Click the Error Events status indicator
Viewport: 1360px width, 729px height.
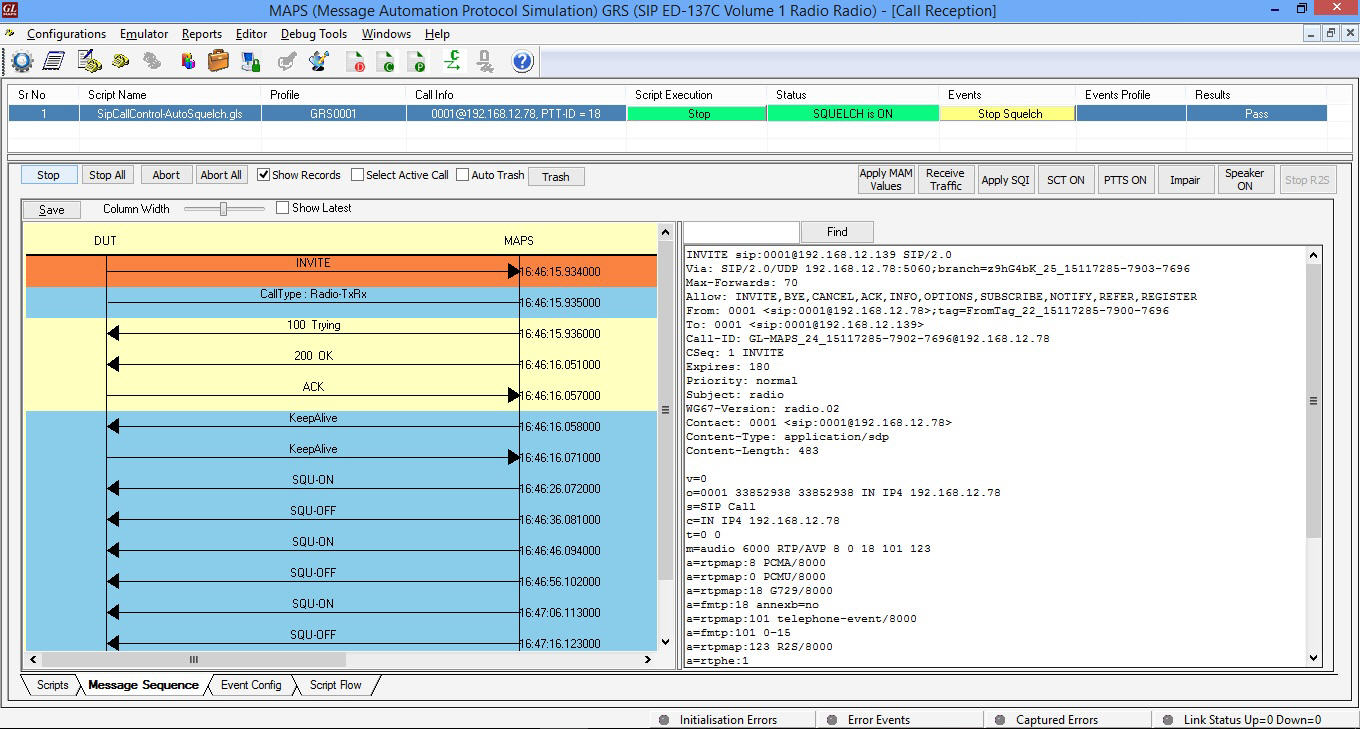point(832,720)
